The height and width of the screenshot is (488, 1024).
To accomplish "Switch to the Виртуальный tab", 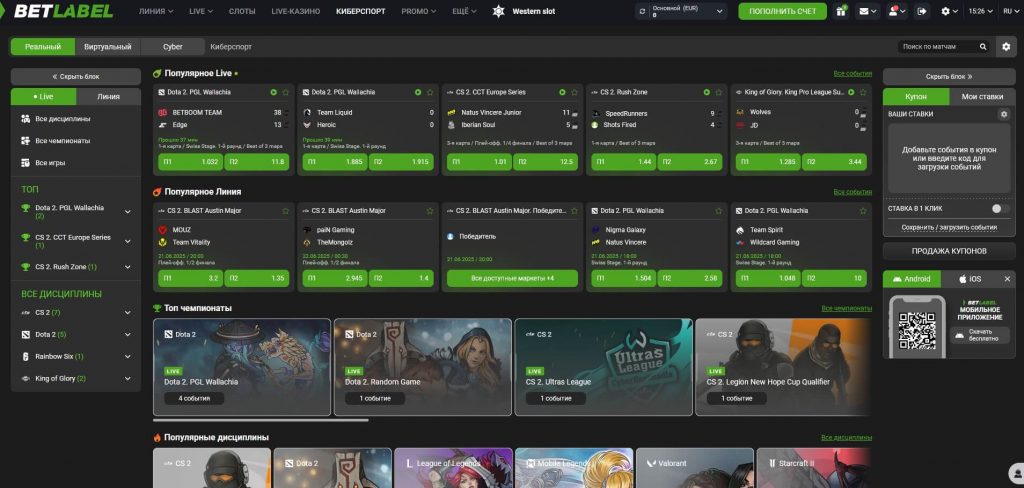I will click(108, 47).
